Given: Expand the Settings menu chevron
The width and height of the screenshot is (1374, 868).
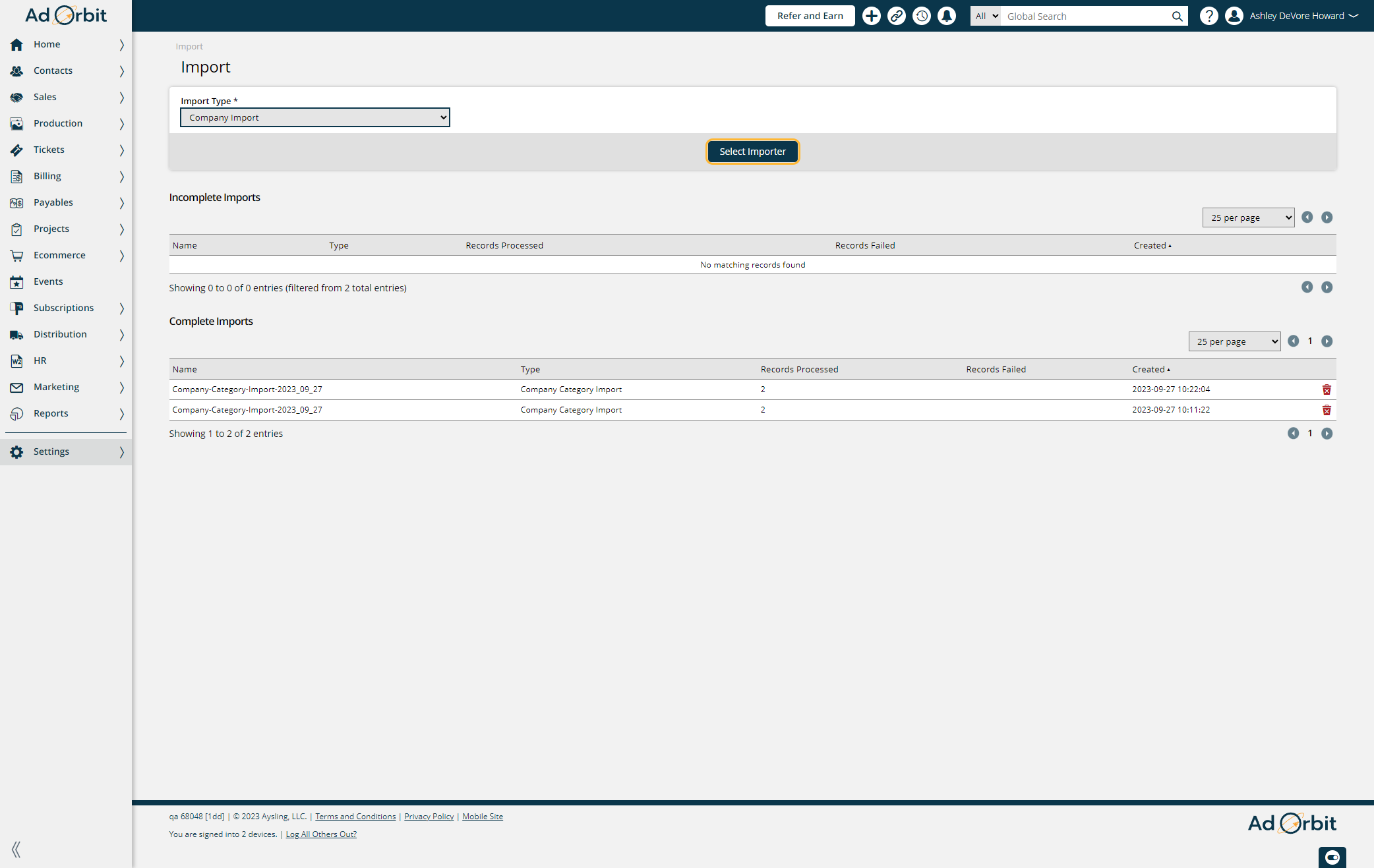Looking at the screenshot, I should 122,451.
